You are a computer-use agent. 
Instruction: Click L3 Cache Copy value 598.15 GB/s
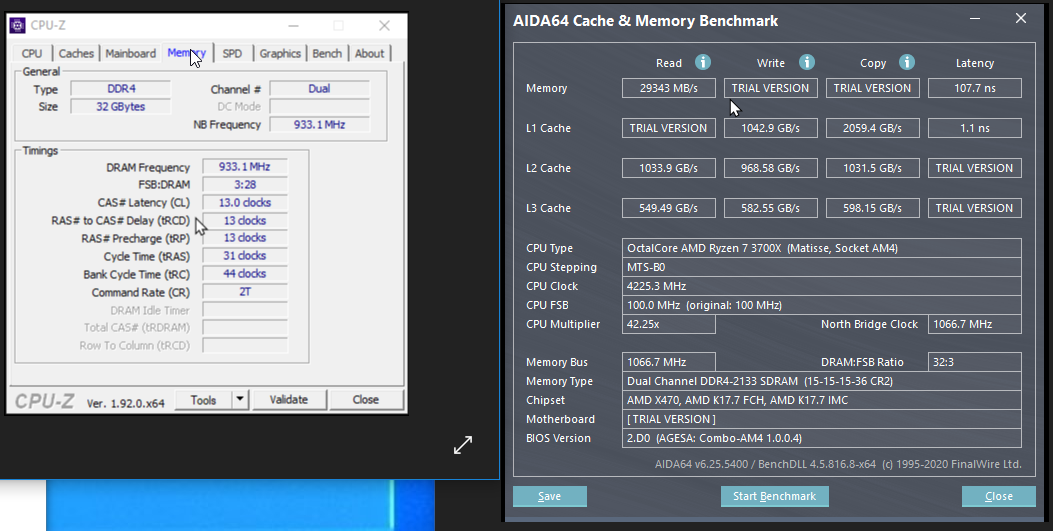coord(872,208)
